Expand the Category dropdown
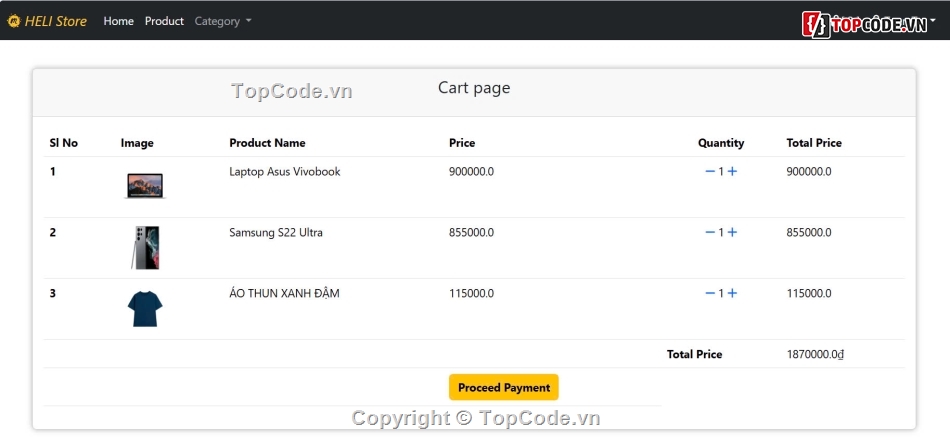This screenshot has height=440, width=950. [222, 21]
